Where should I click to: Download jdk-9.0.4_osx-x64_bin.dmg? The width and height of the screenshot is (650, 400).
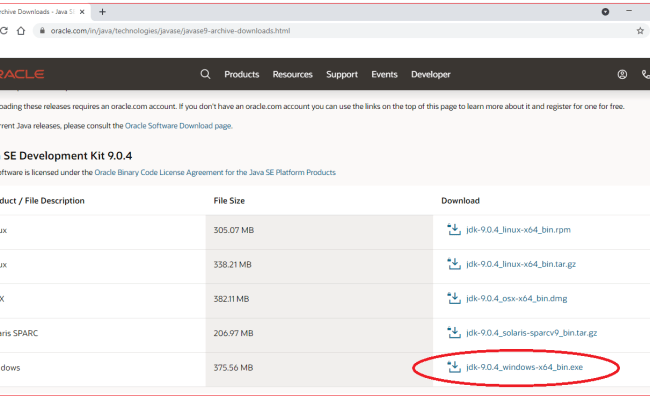pos(517,298)
